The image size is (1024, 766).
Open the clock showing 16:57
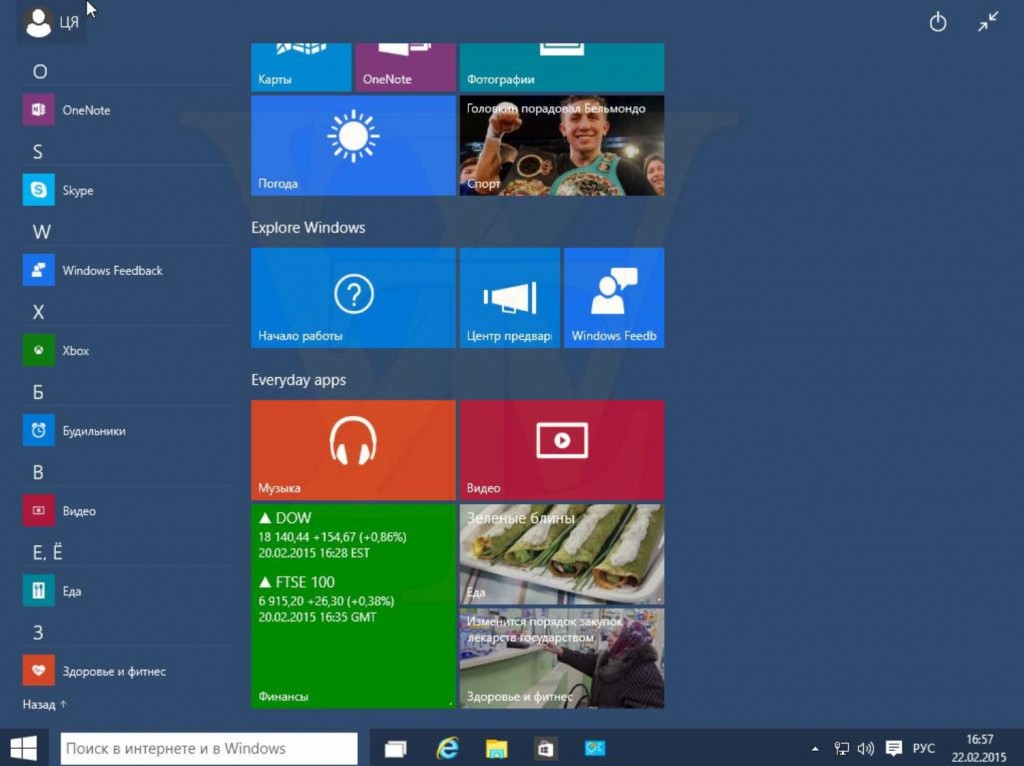pos(979,748)
